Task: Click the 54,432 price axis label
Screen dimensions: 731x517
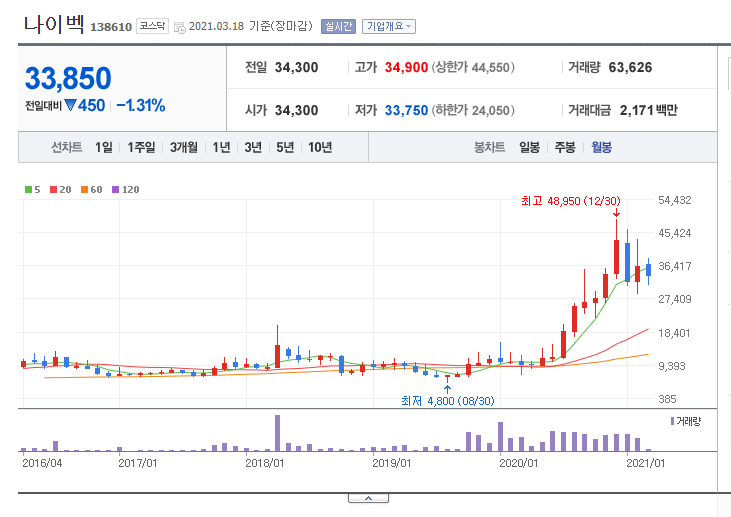Action: 675,200
